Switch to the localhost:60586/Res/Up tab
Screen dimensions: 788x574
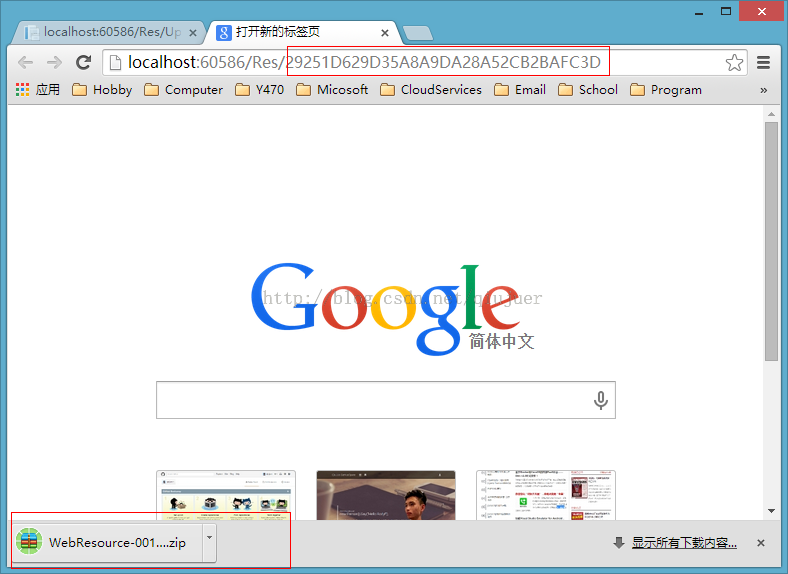click(x=108, y=33)
